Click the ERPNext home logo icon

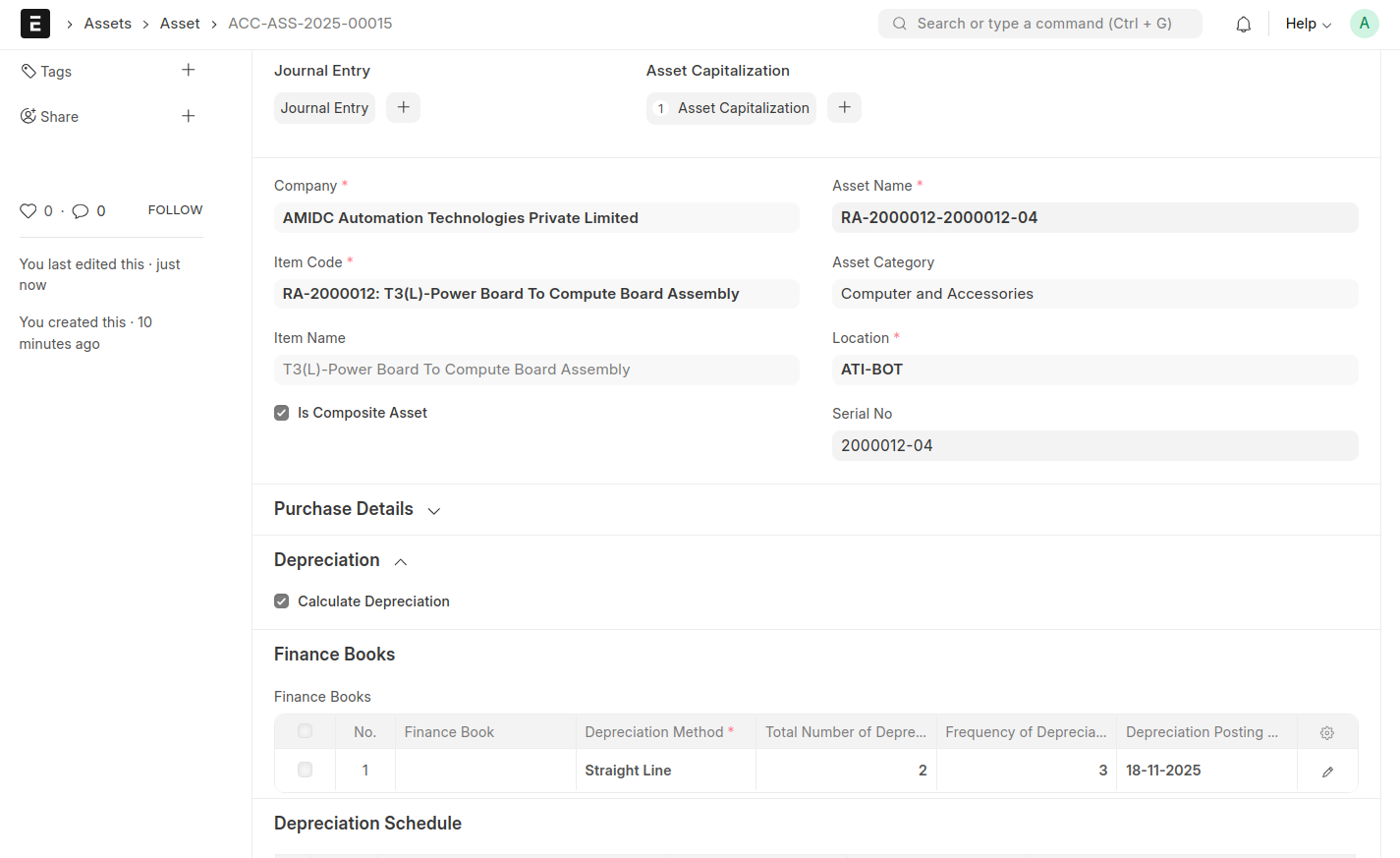point(35,24)
